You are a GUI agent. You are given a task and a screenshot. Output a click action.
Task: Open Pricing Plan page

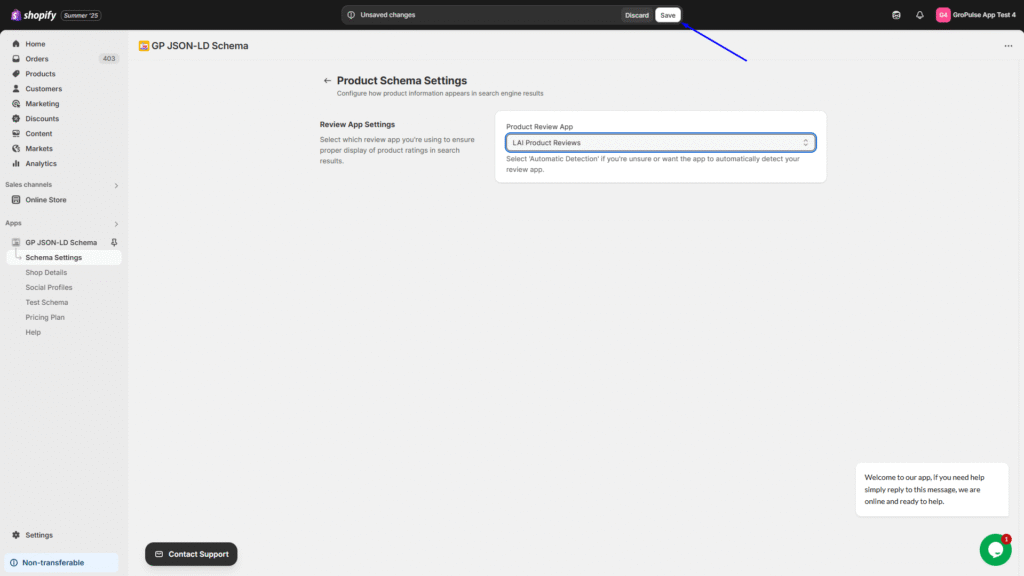point(44,317)
